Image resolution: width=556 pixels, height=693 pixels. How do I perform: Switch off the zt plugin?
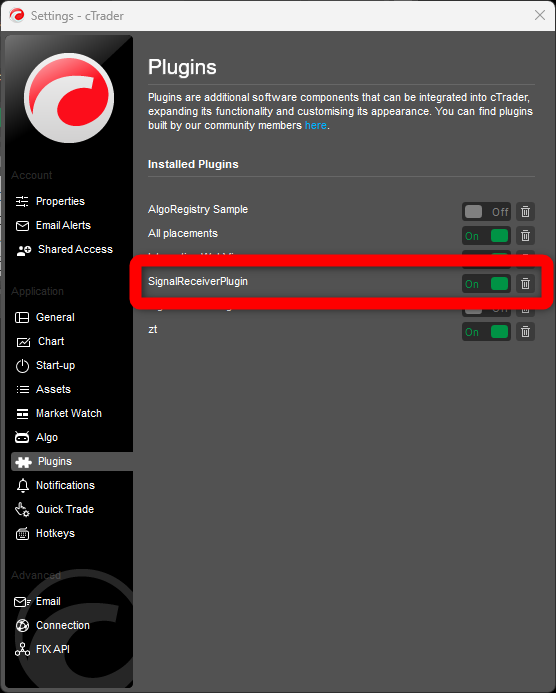coord(486,332)
